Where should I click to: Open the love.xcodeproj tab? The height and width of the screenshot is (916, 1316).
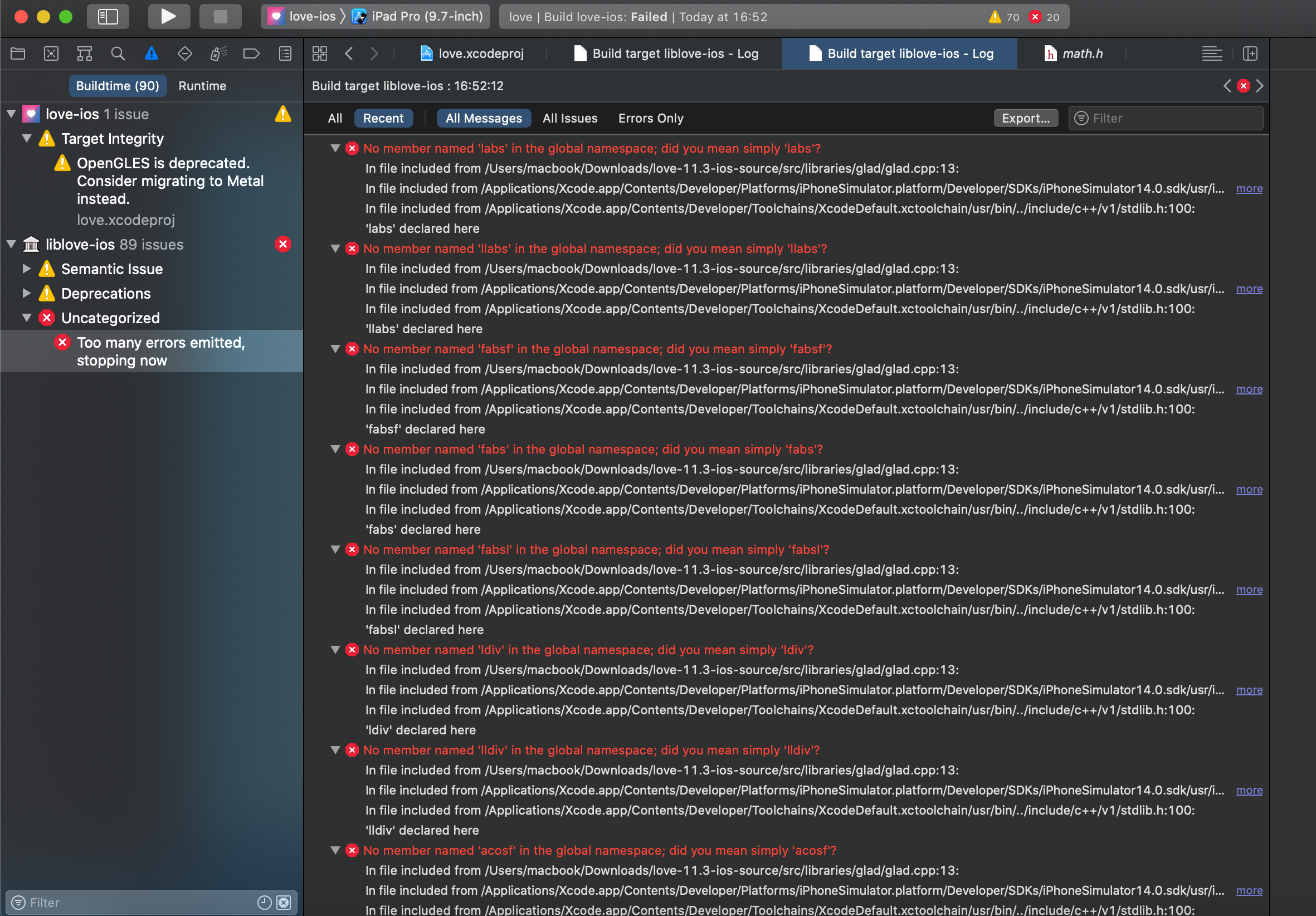click(473, 54)
